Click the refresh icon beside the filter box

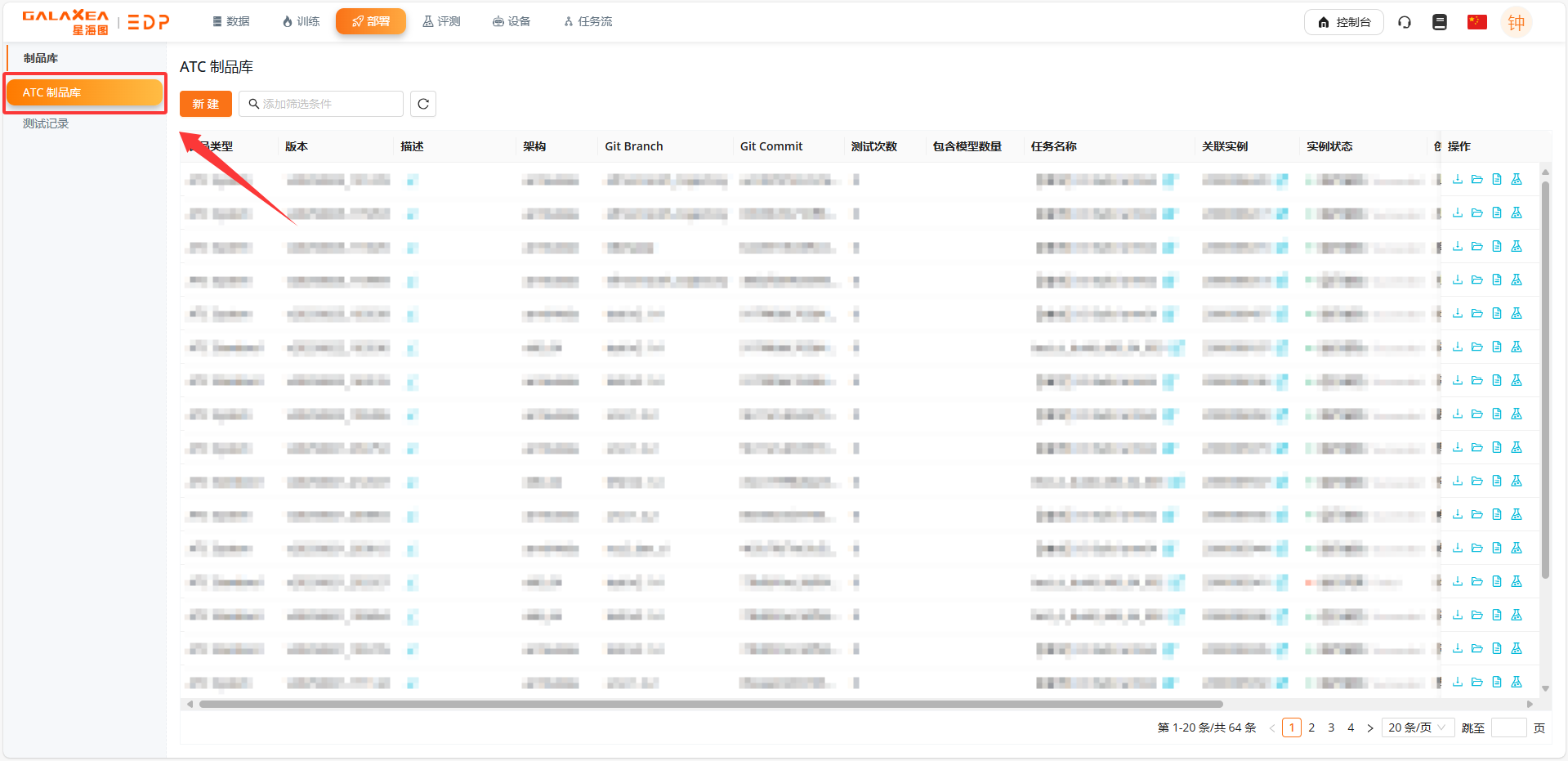pos(423,104)
